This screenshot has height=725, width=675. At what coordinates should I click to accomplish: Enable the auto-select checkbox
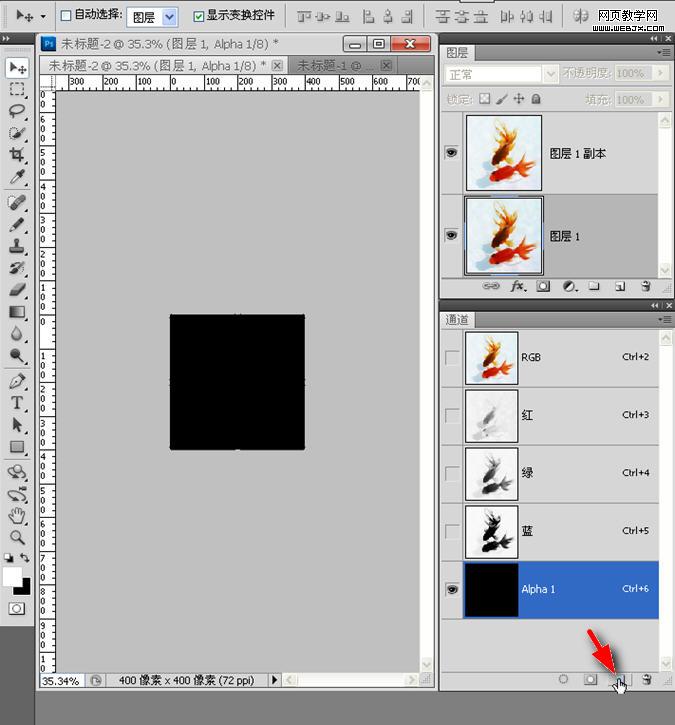point(66,16)
